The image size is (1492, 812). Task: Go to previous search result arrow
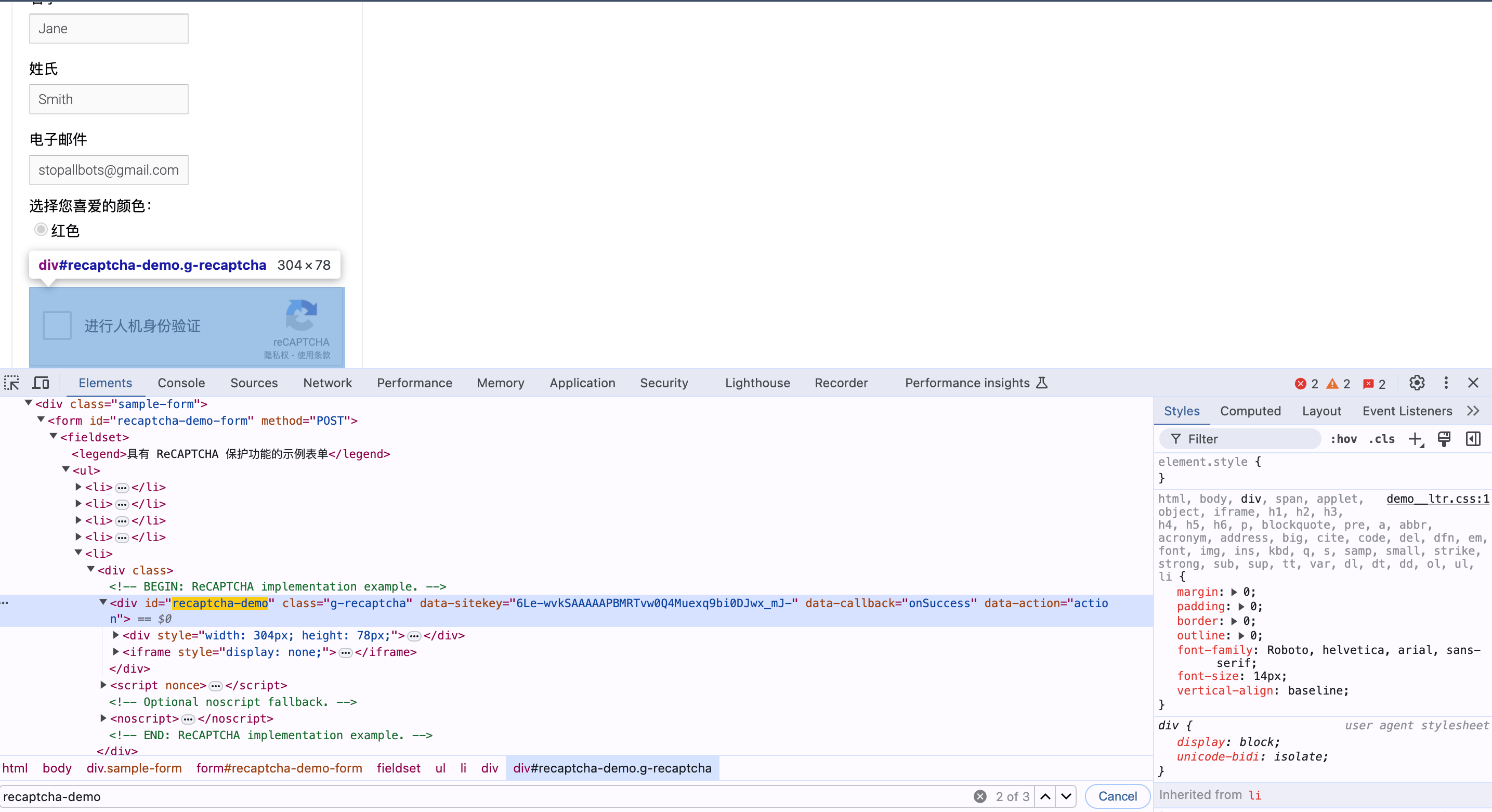tap(1045, 796)
